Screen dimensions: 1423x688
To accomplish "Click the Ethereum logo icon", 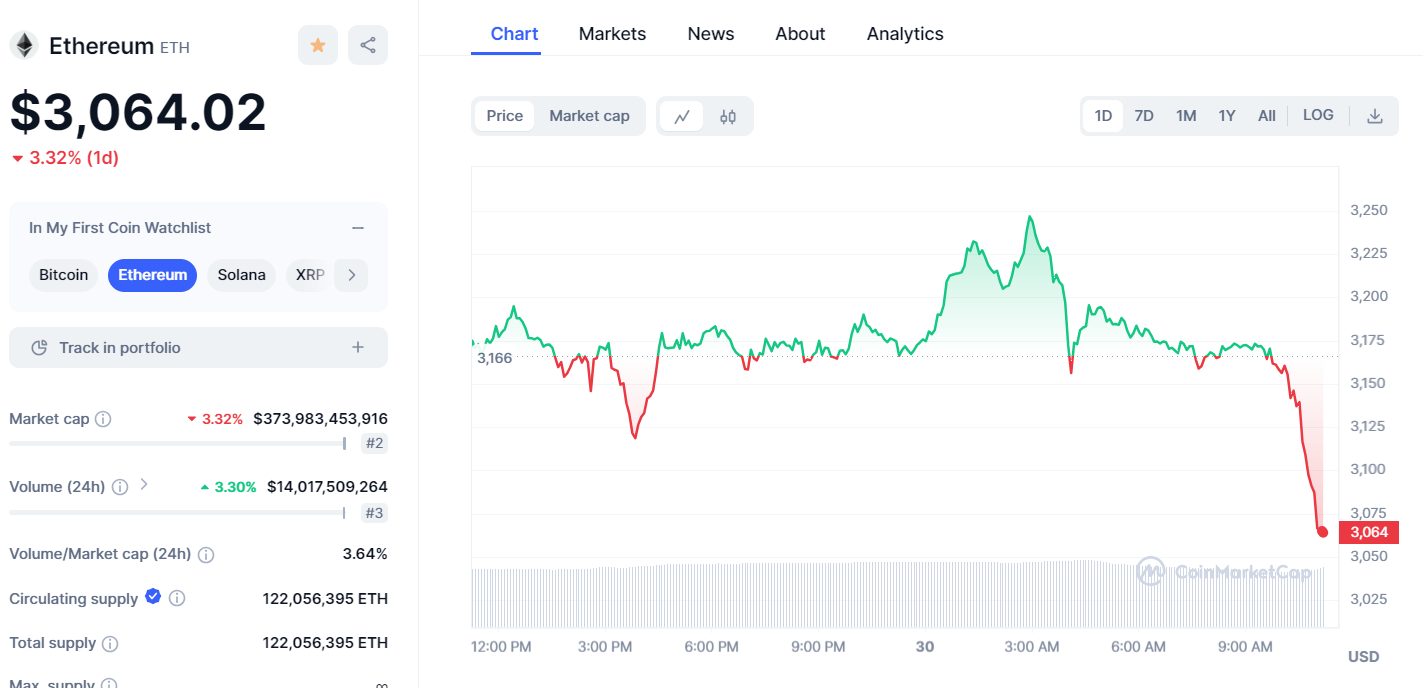I will [24, 45].
